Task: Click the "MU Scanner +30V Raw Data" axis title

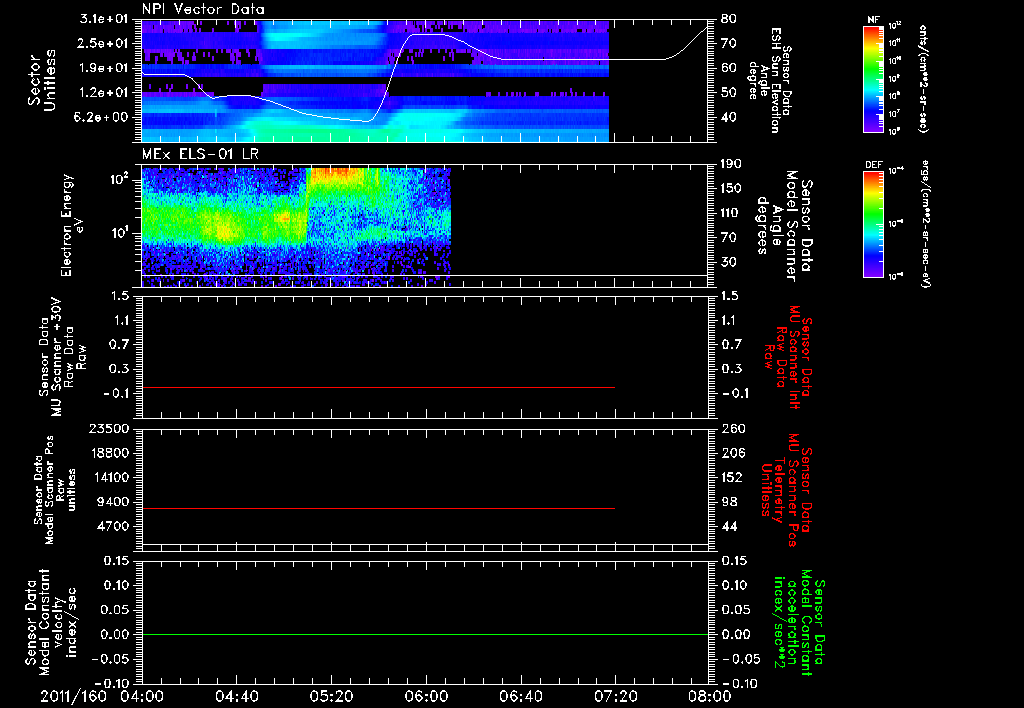Action: 61,357
